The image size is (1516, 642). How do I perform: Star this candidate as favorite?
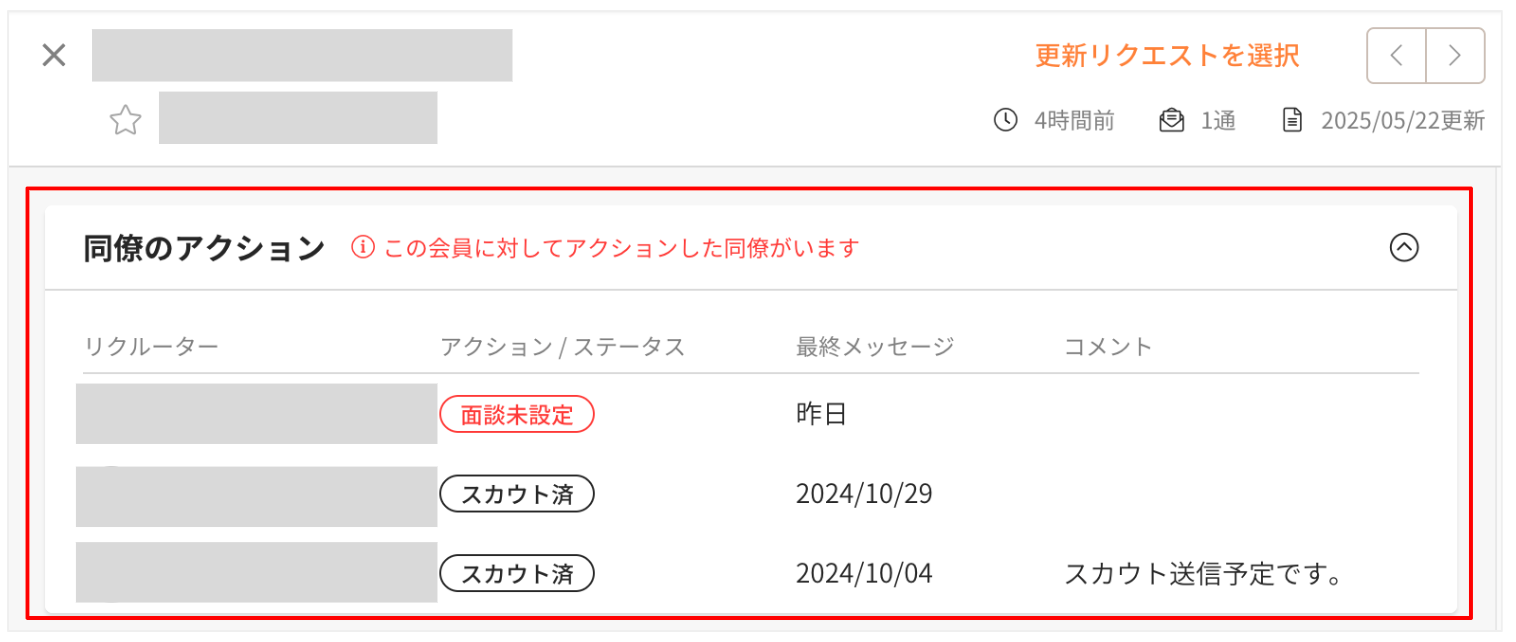[125, 121]
